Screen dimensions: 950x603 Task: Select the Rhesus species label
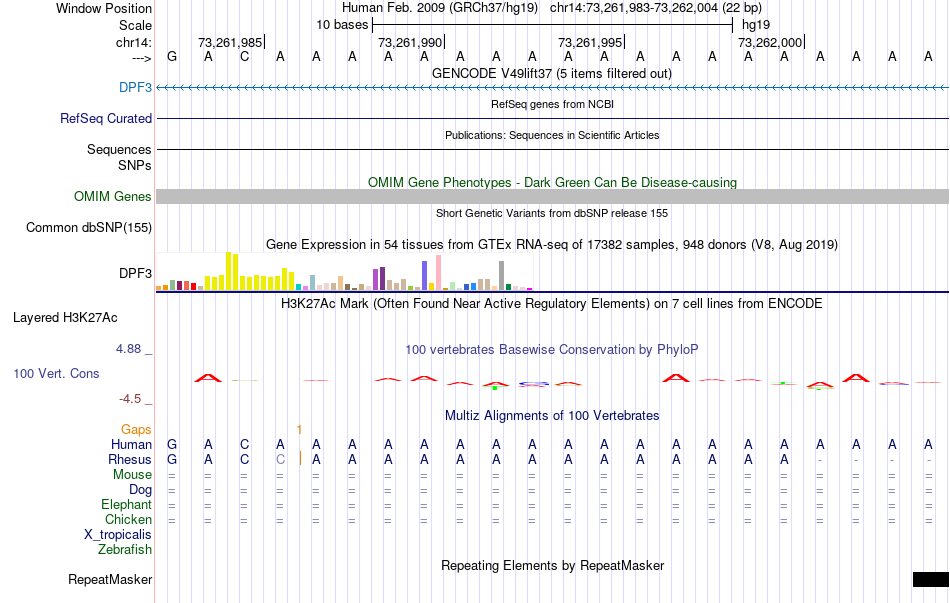point(130,459)
